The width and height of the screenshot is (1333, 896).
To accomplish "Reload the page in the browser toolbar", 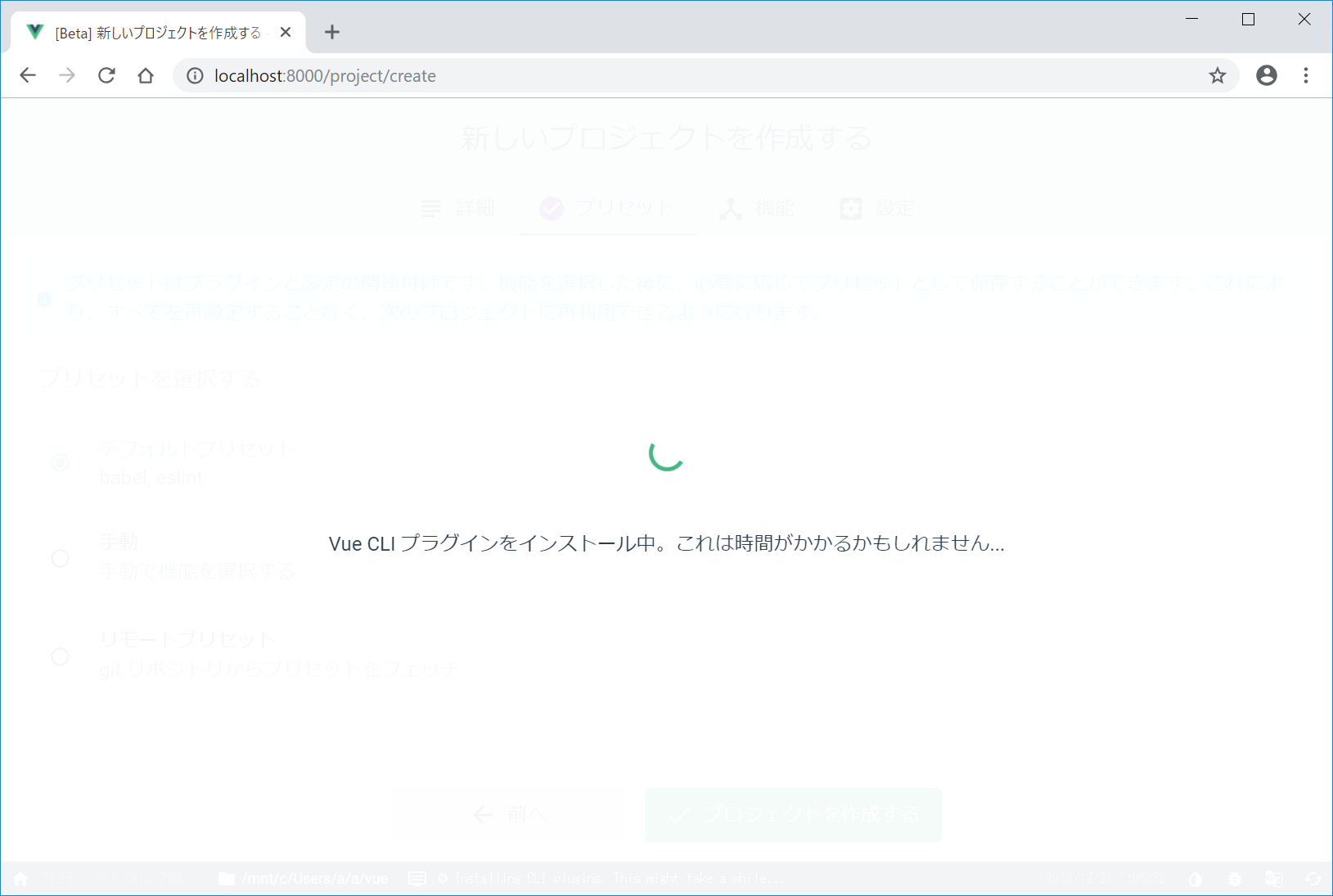I will 106,76.
